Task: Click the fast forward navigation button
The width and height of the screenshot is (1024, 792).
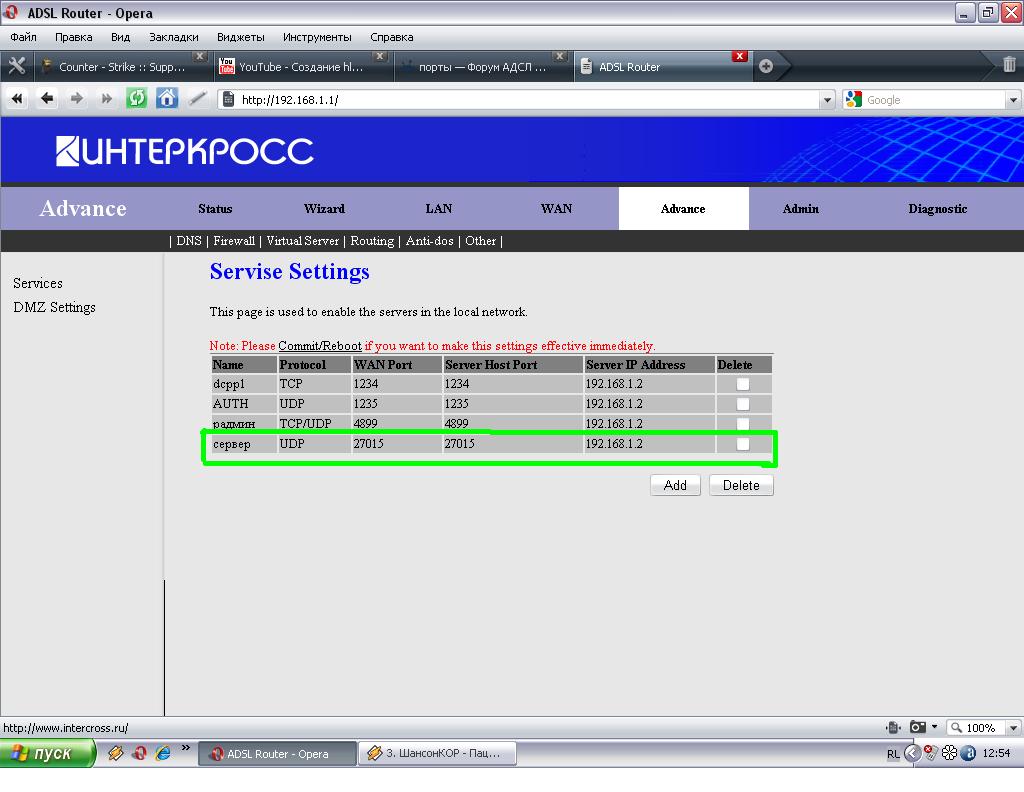Action: click(106, 99)
